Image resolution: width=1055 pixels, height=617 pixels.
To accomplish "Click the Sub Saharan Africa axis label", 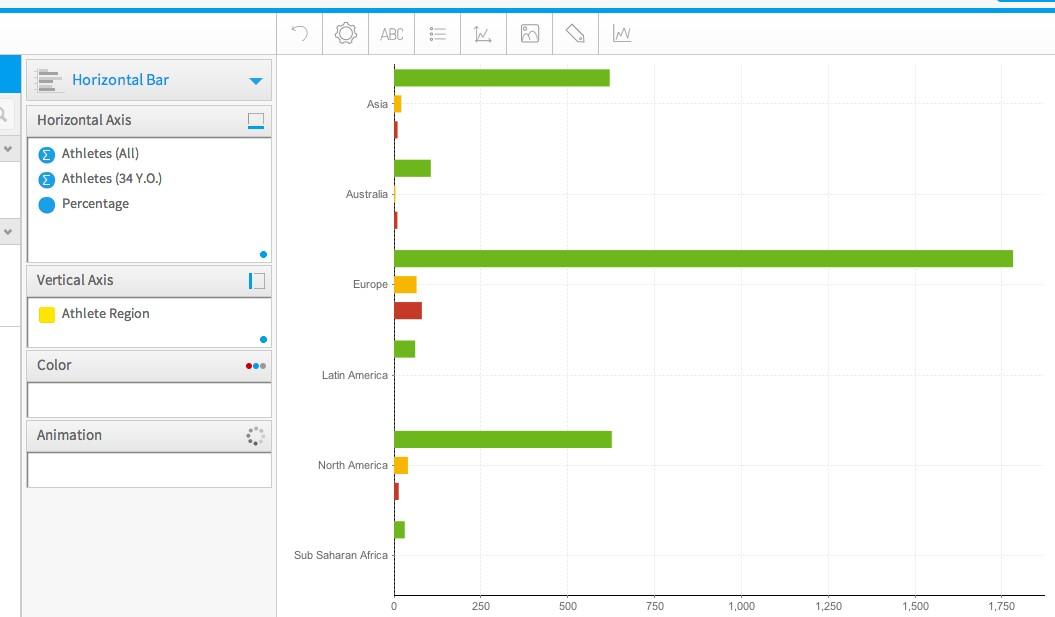I will (x=340, y=556).
